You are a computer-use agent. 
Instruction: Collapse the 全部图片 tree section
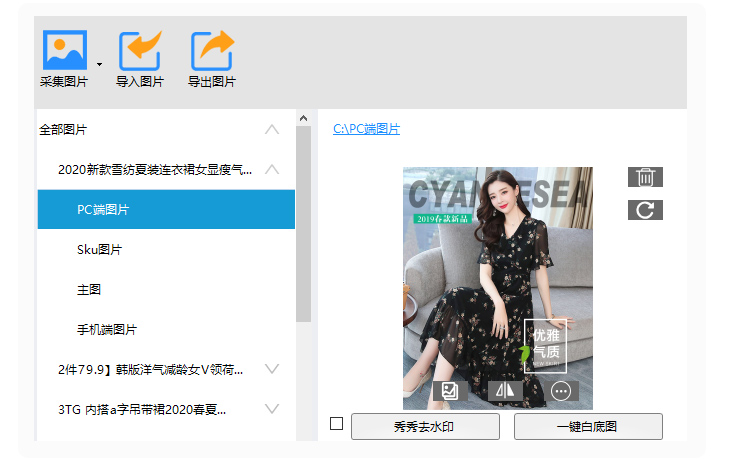pos(272,130)
